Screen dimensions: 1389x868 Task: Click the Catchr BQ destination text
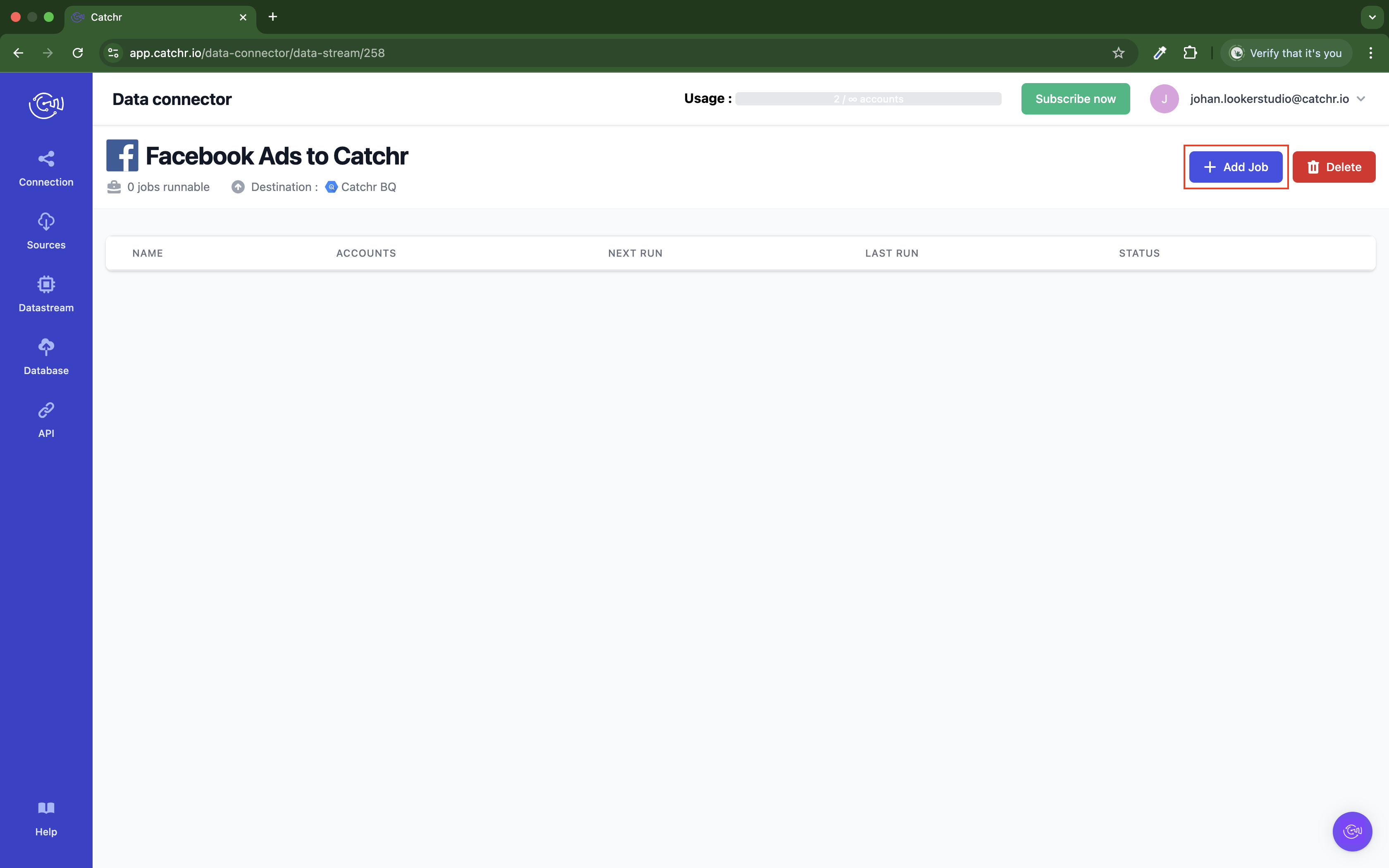click(368, 187)
